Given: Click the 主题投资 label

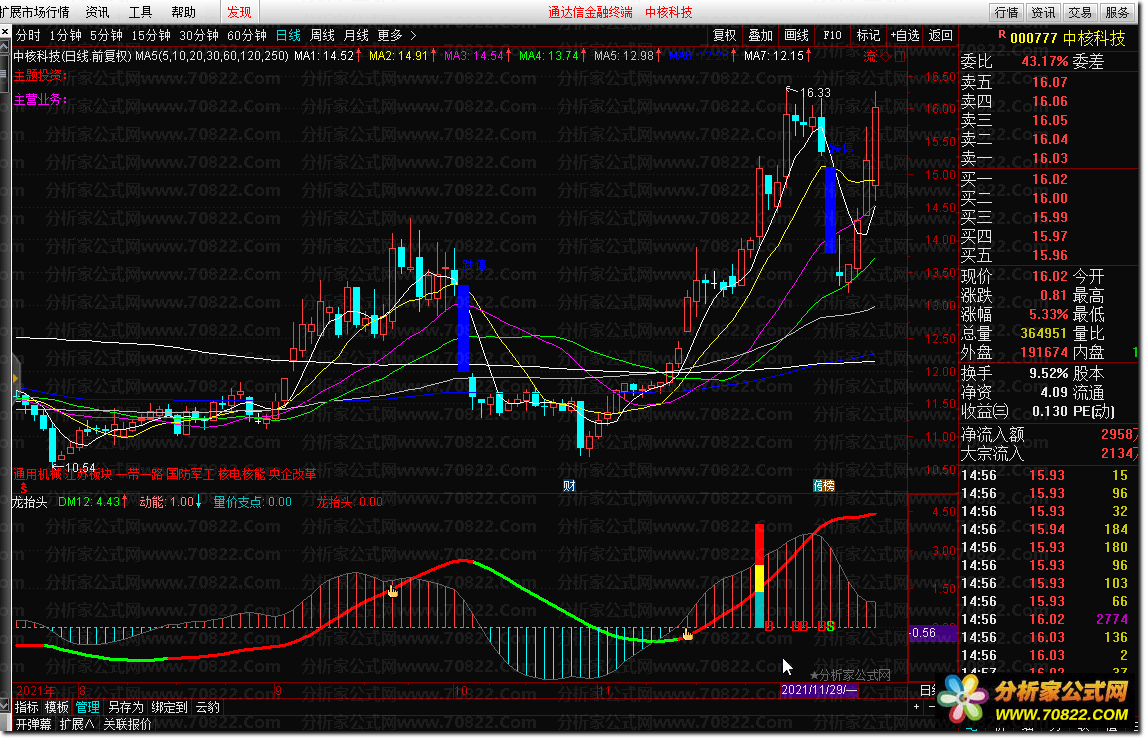Looking at the screenshot, I should 40,76.
